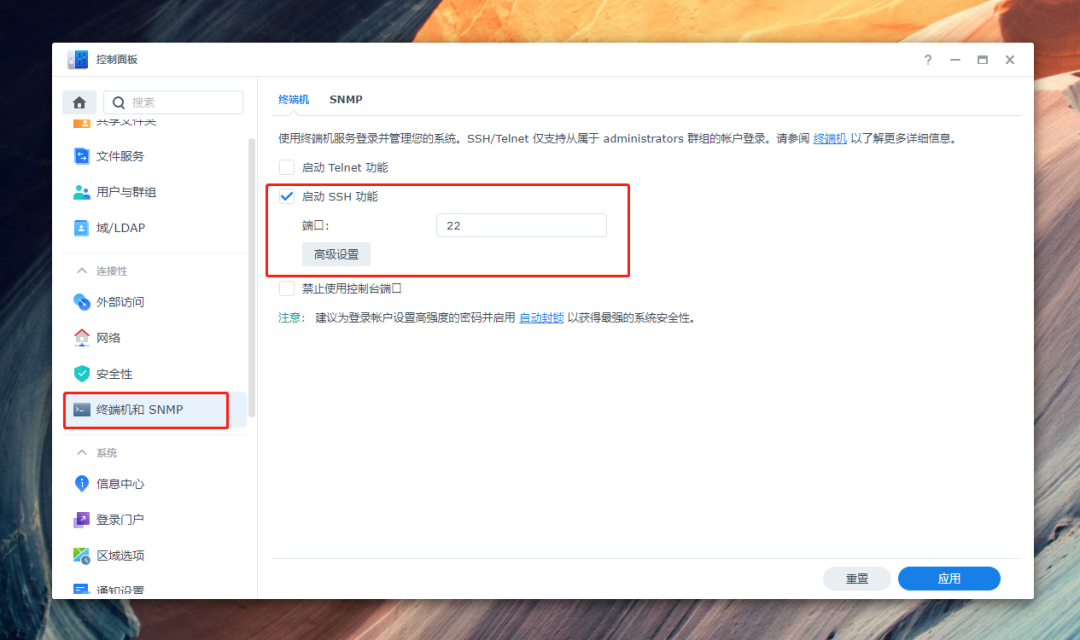
Task: Switch to the SNMP tab
Action: click(x=346, y=99)
